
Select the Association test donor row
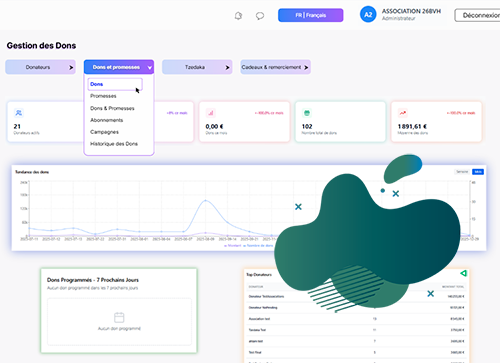[356, 319]
